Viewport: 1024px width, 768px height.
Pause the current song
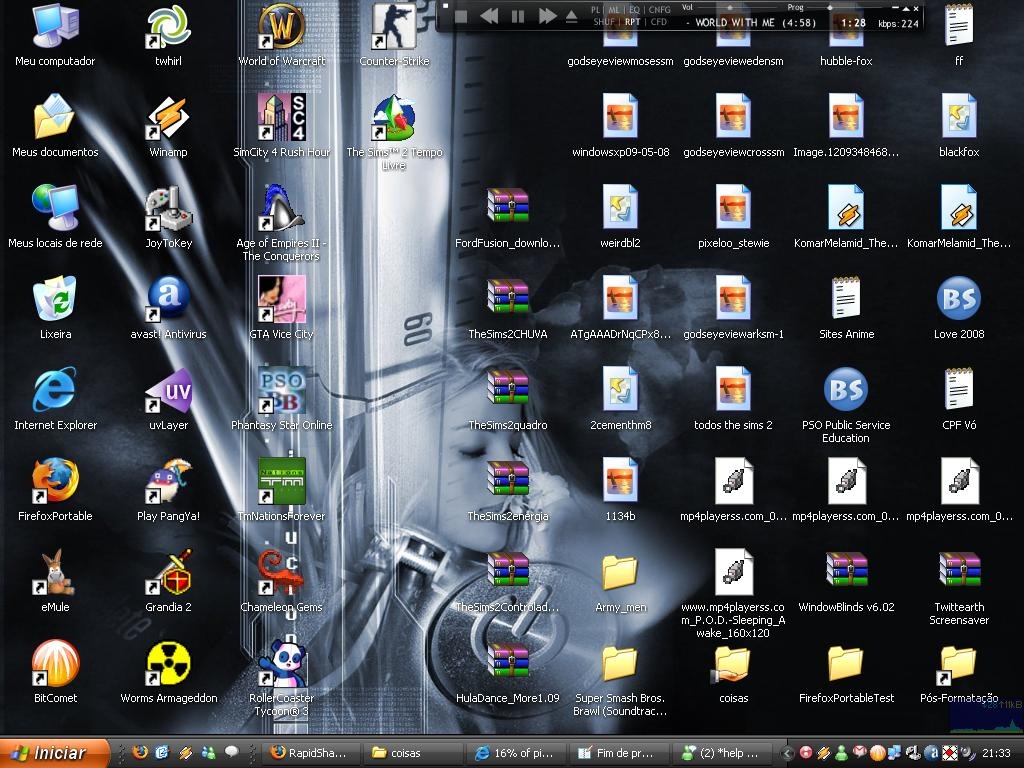518,16
